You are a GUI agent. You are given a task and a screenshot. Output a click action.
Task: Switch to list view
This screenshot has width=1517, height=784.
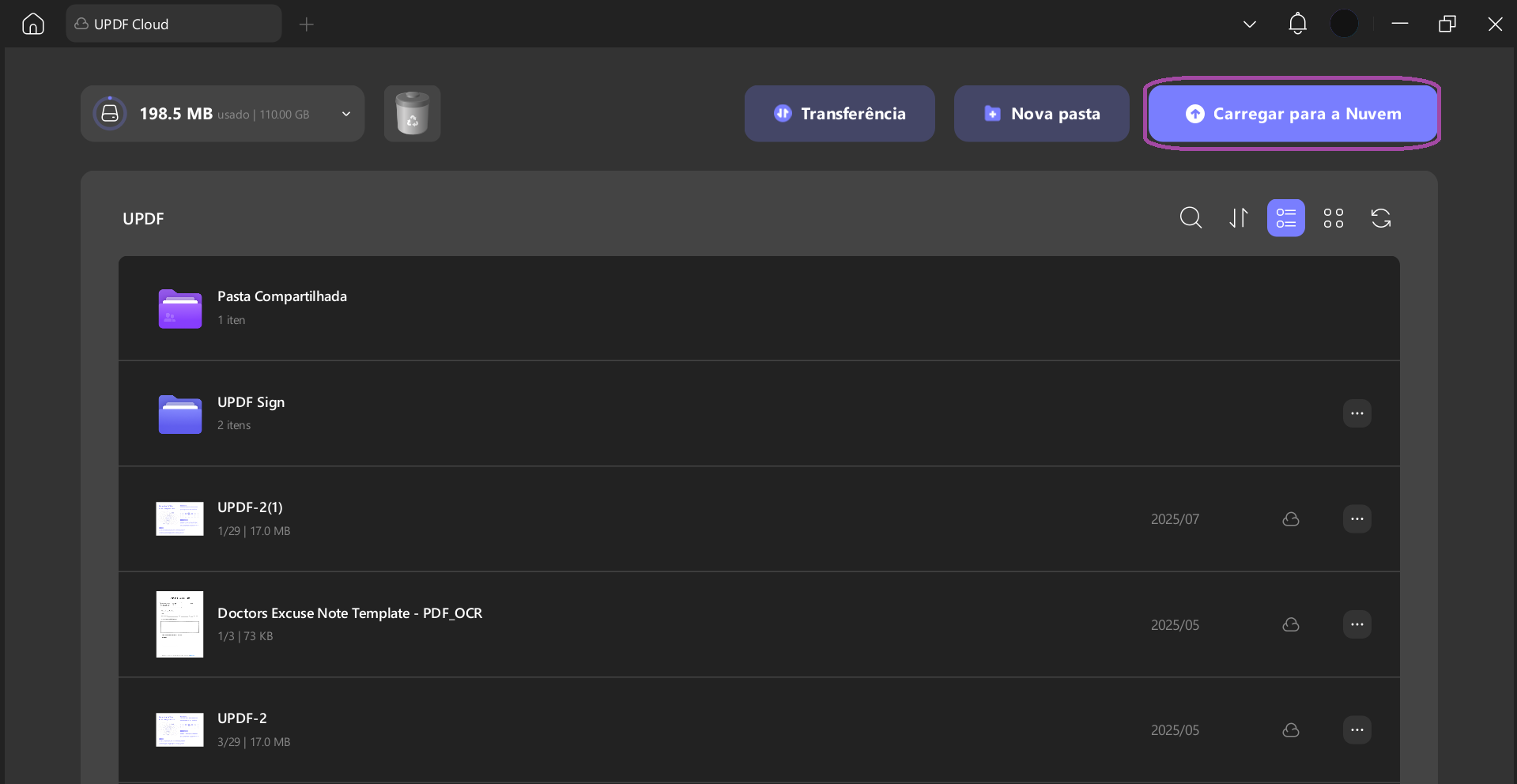point(1286,218)
